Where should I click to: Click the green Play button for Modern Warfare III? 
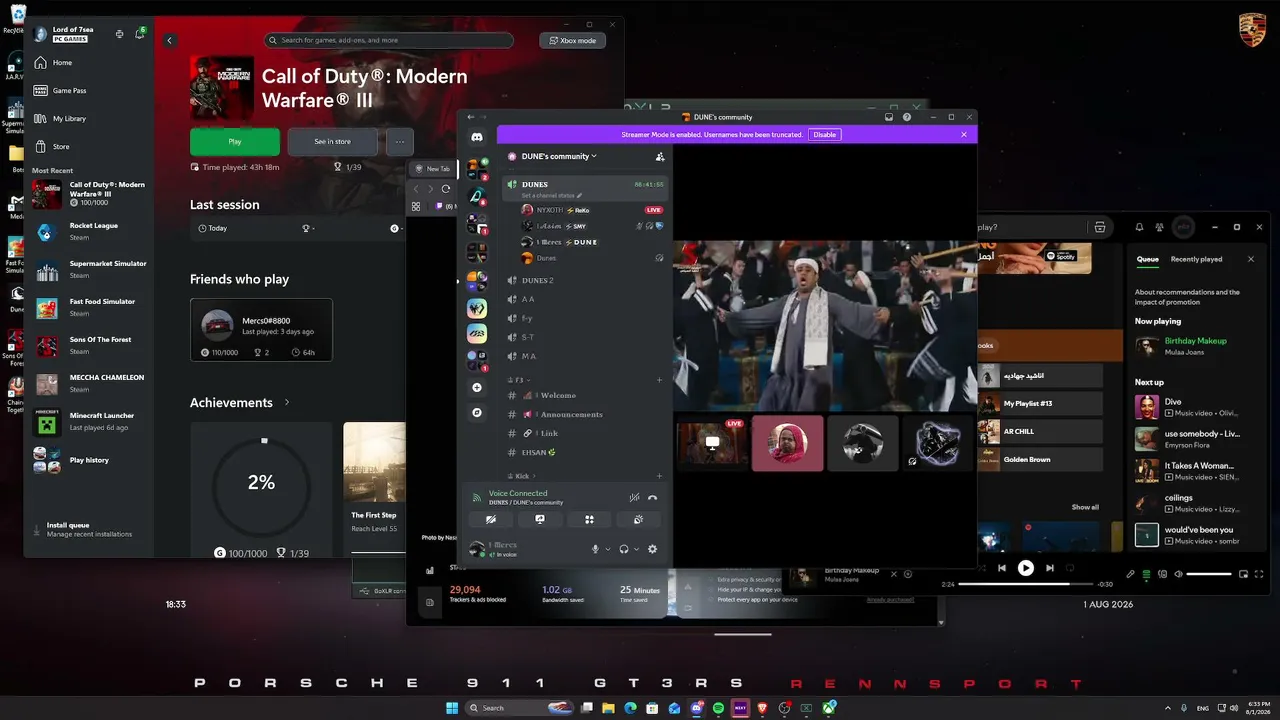(x=235, y=142)
